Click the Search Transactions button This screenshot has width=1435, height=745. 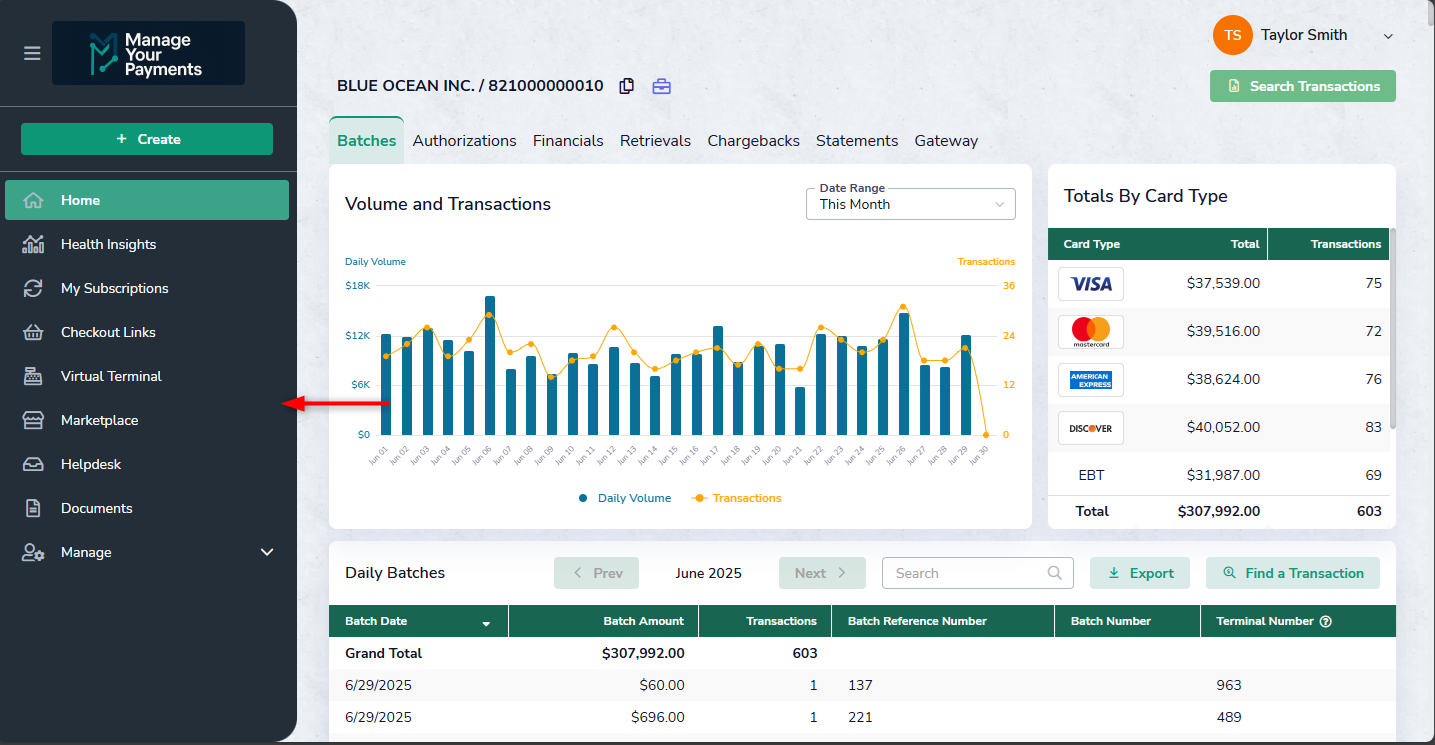tap(1302, 86)
